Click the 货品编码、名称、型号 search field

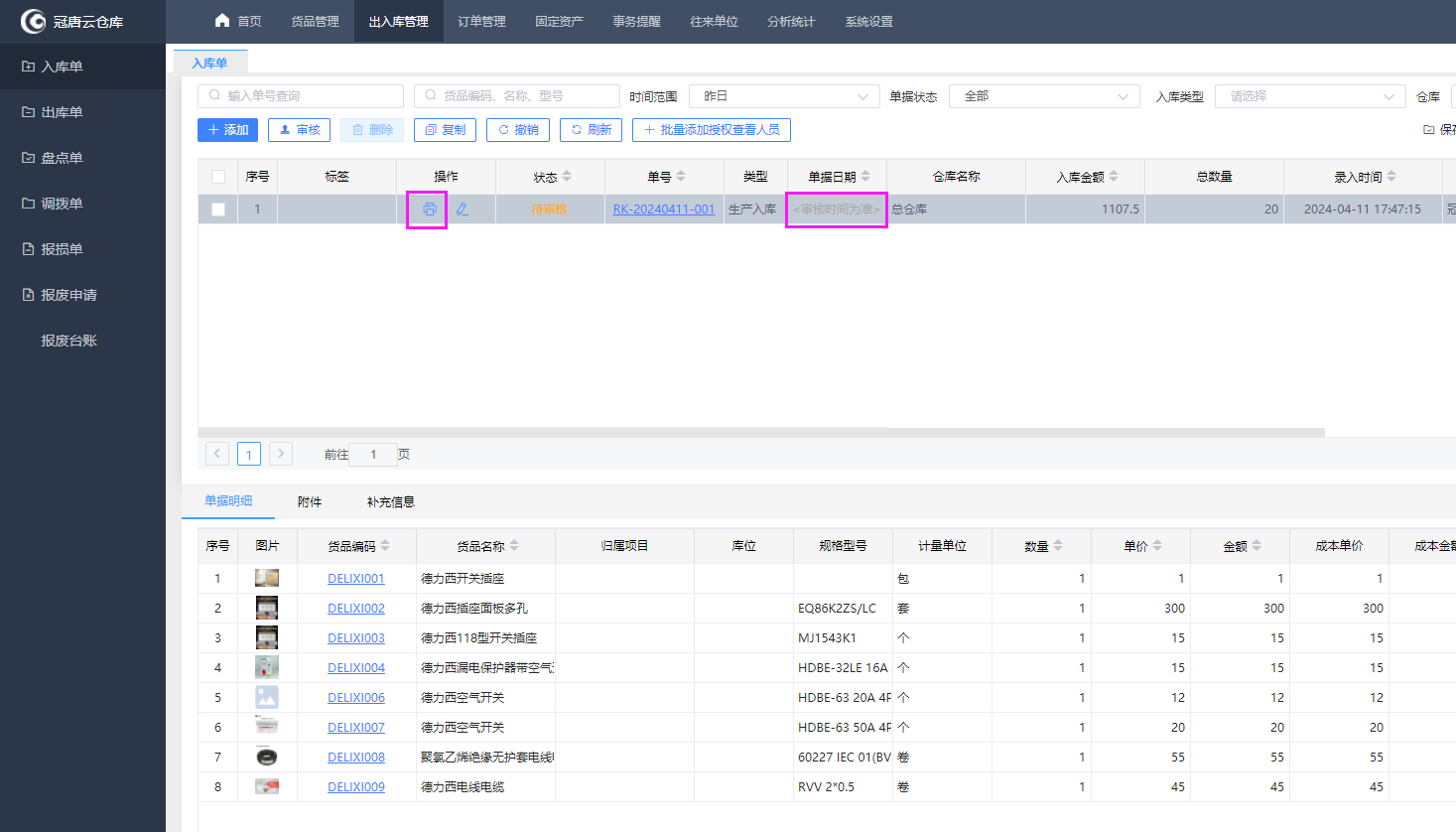tap(517, 96)
